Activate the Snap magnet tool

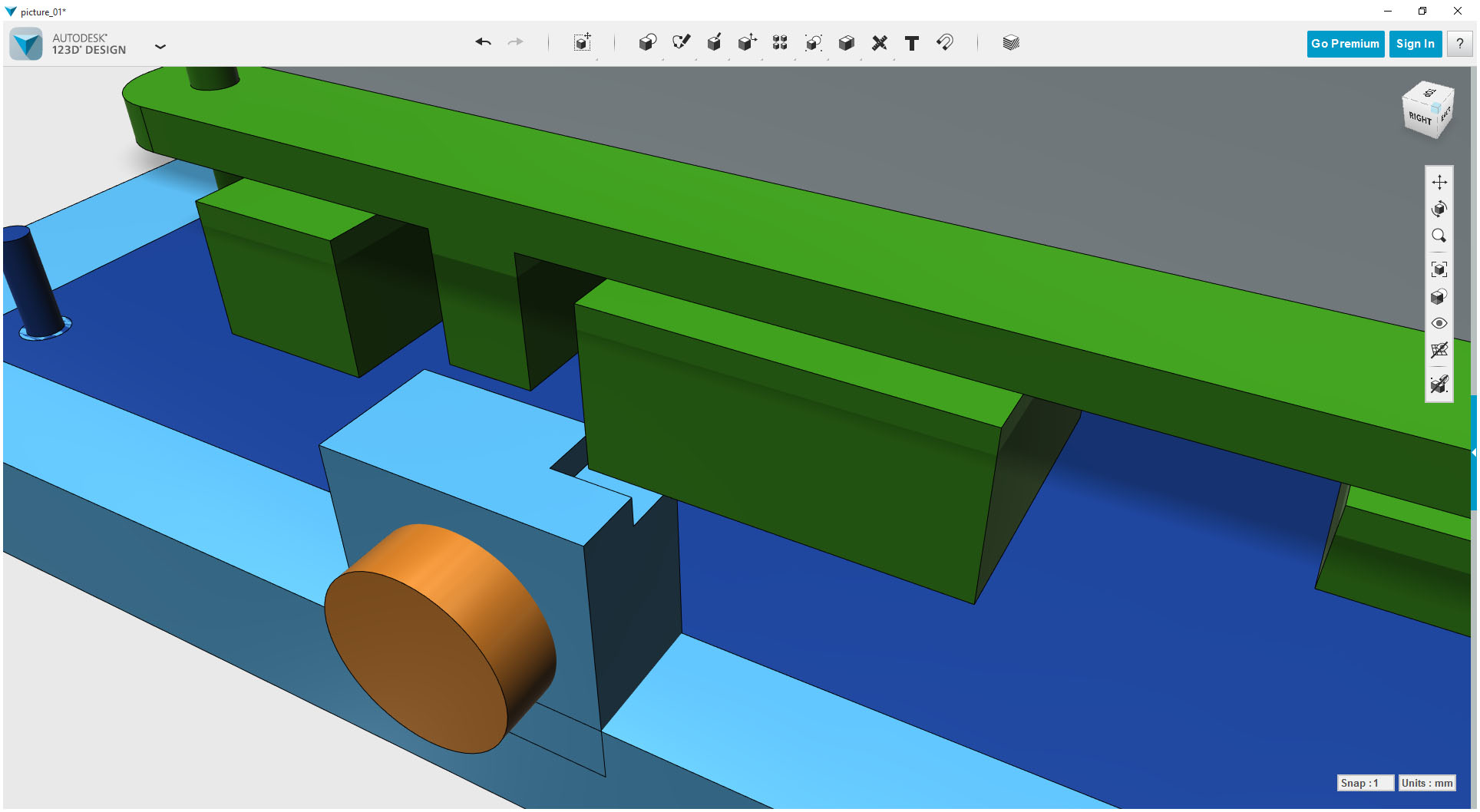coord(945,44)
